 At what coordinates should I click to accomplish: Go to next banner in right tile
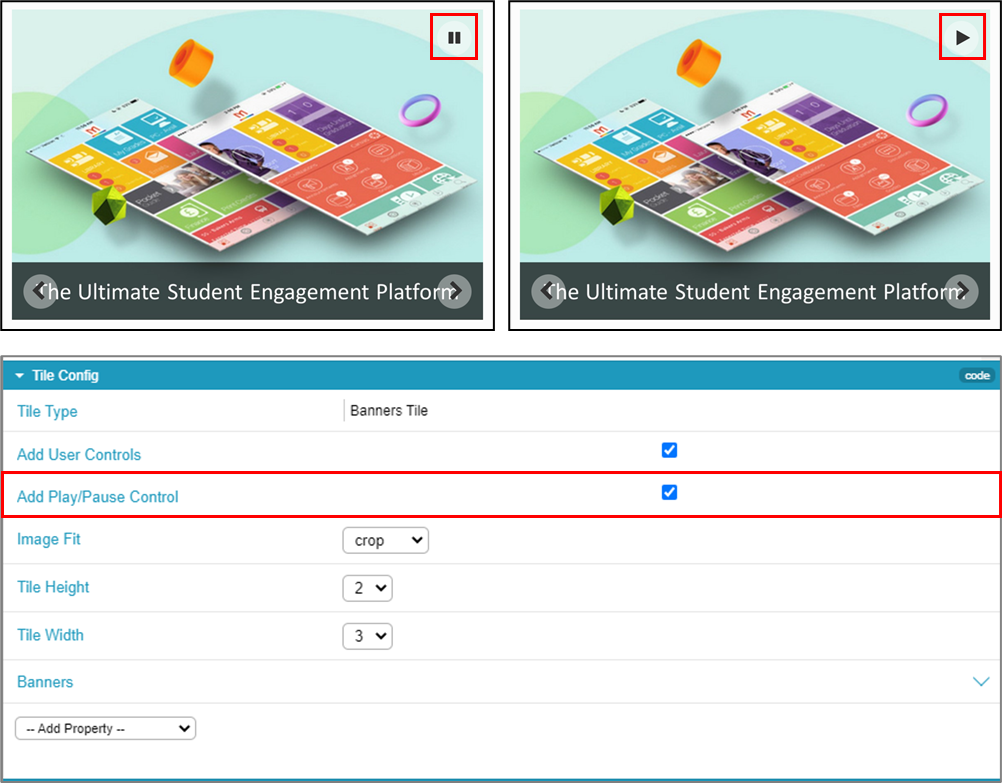click(x=961, y=291)
